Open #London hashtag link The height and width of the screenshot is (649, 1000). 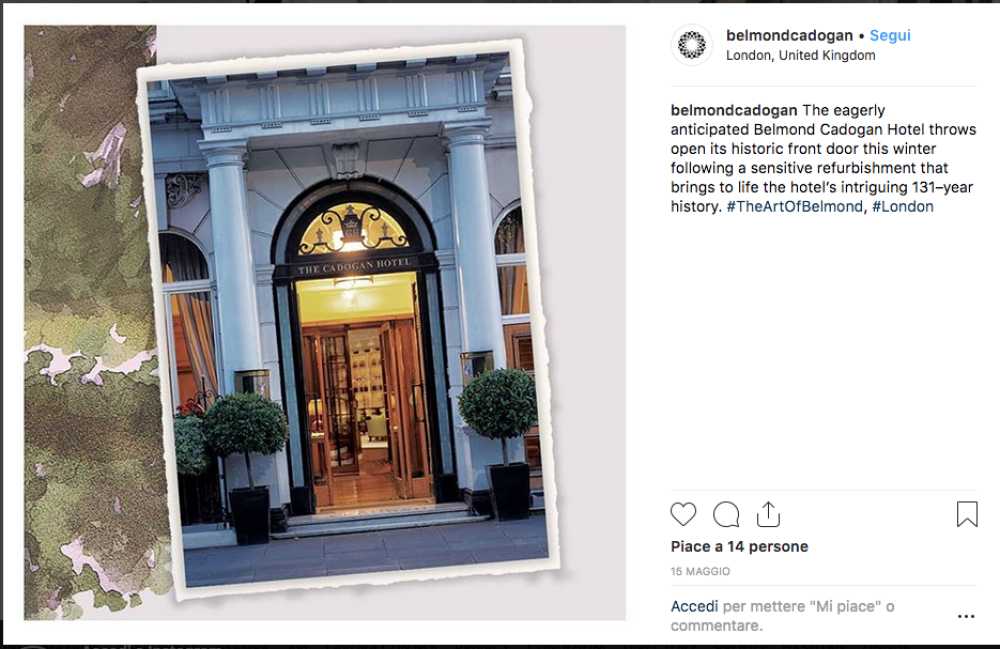902,207
